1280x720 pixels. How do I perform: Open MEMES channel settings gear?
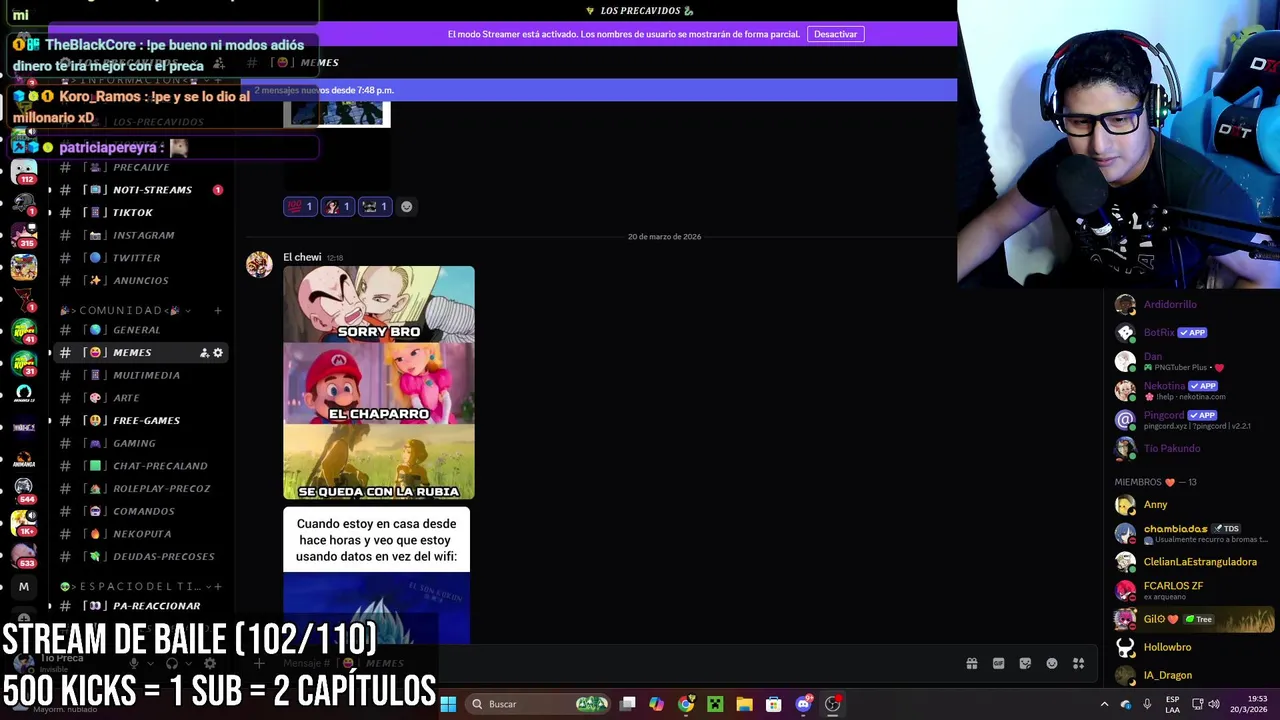click(x=218, y=353)
